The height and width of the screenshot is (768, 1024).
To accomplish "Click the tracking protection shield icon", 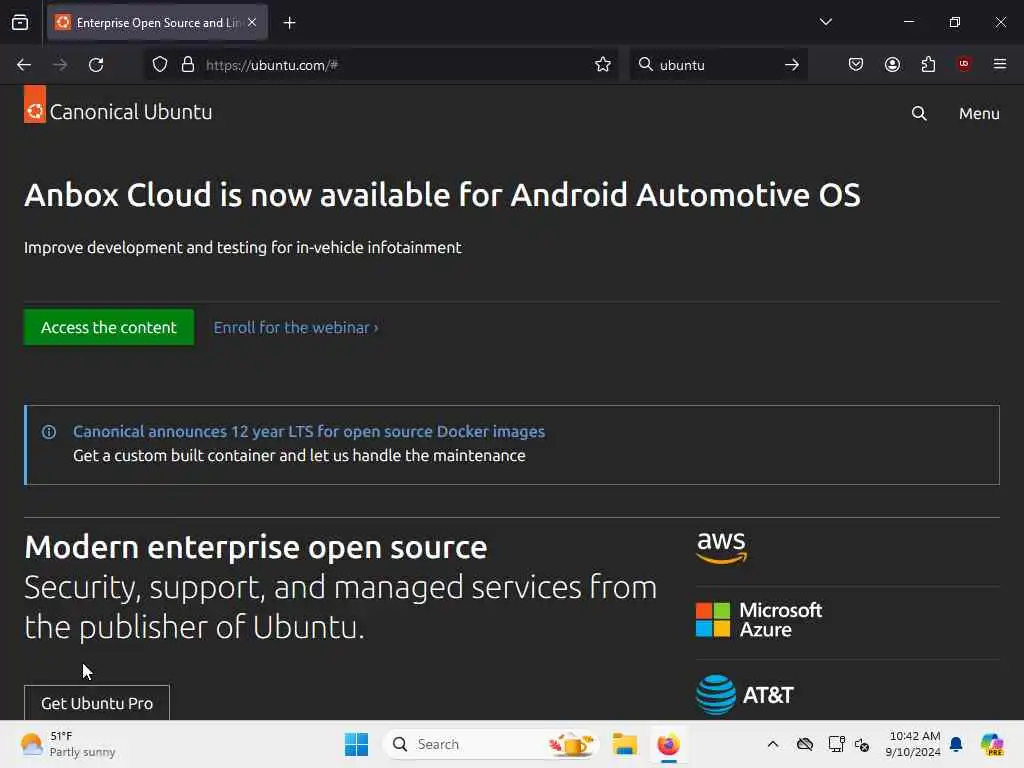I will coord(160,65).
